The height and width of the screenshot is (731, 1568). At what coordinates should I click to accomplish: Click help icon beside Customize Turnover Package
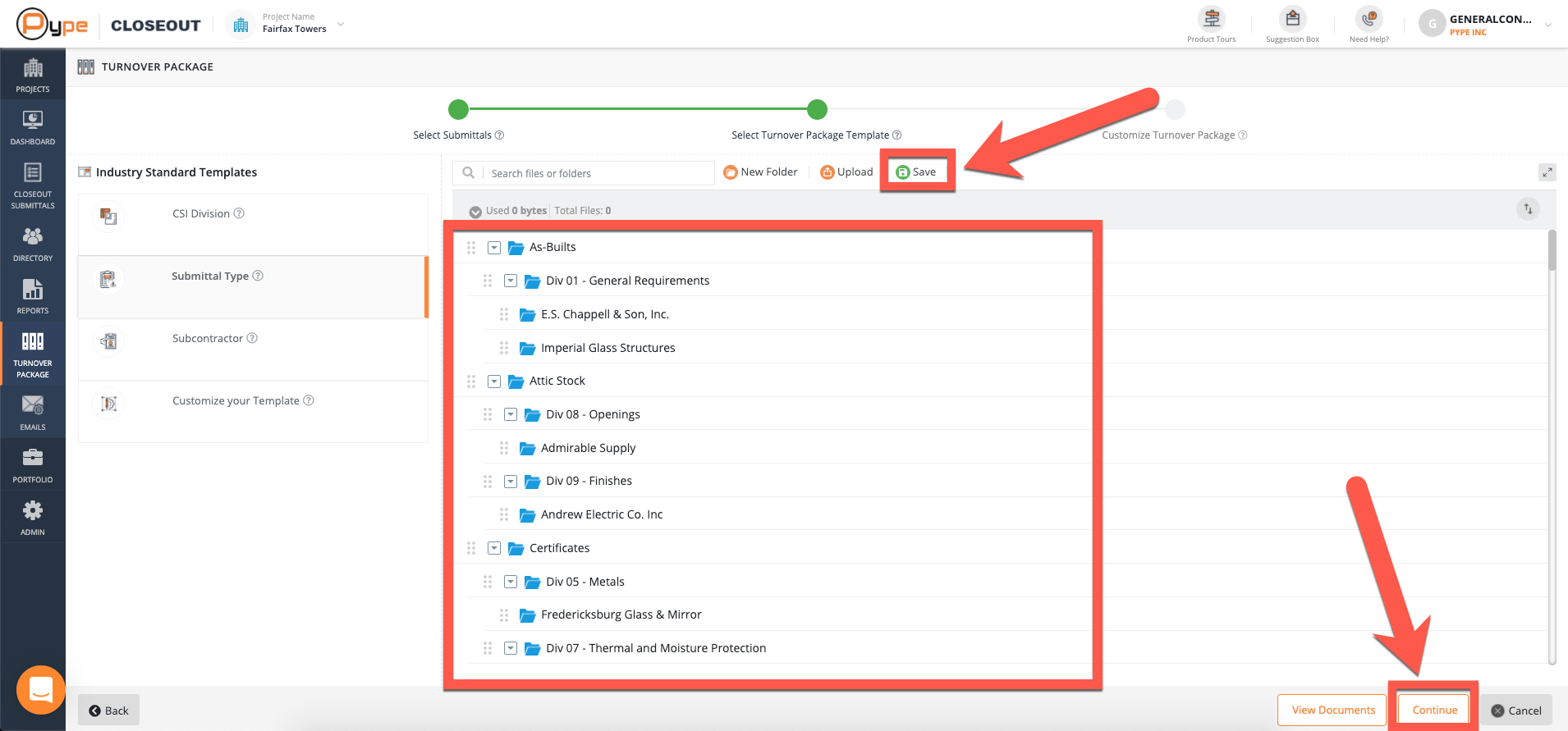[1243, 135]
